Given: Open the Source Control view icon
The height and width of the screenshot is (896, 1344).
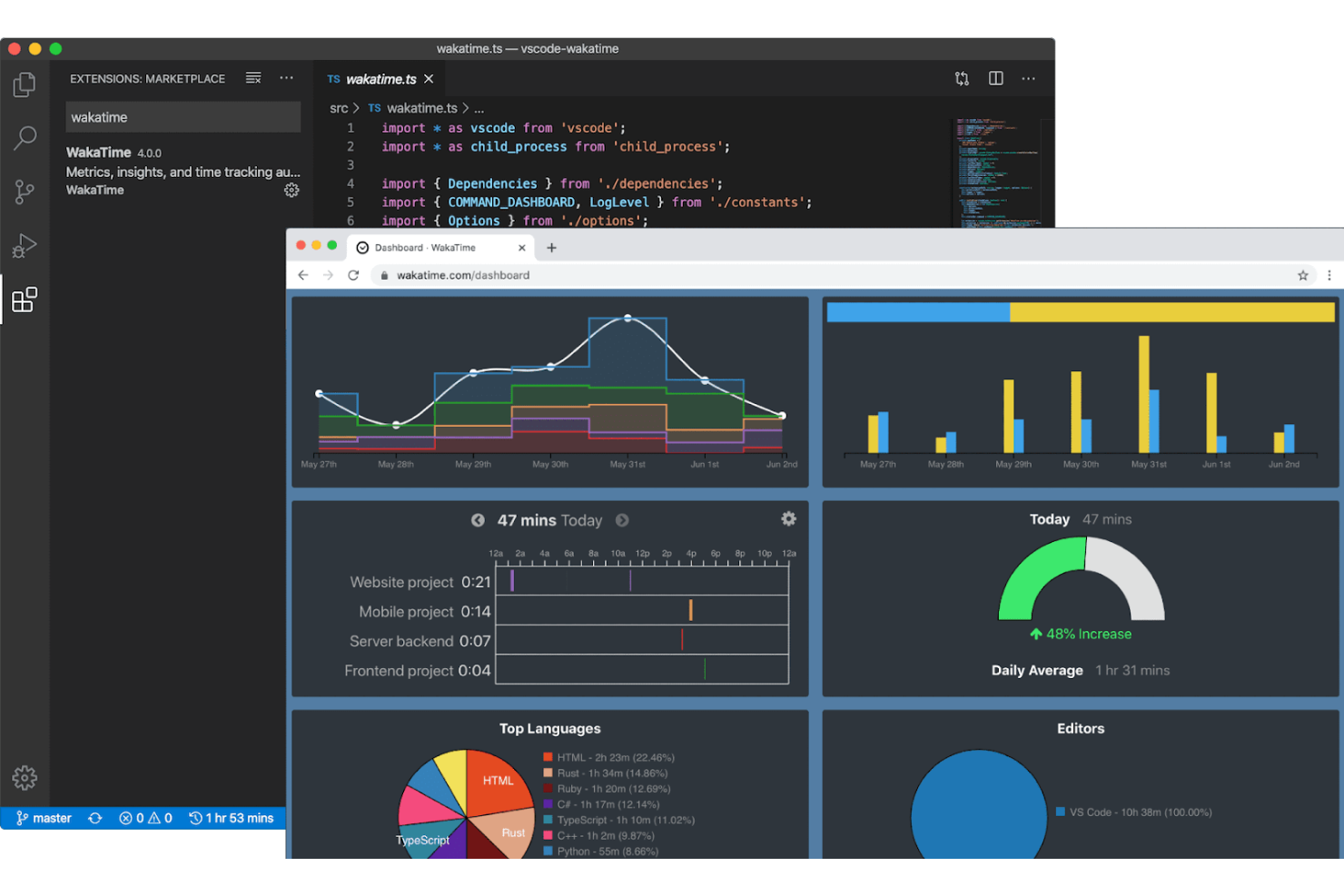Looking at the screenshot, I should click(25, 192).
